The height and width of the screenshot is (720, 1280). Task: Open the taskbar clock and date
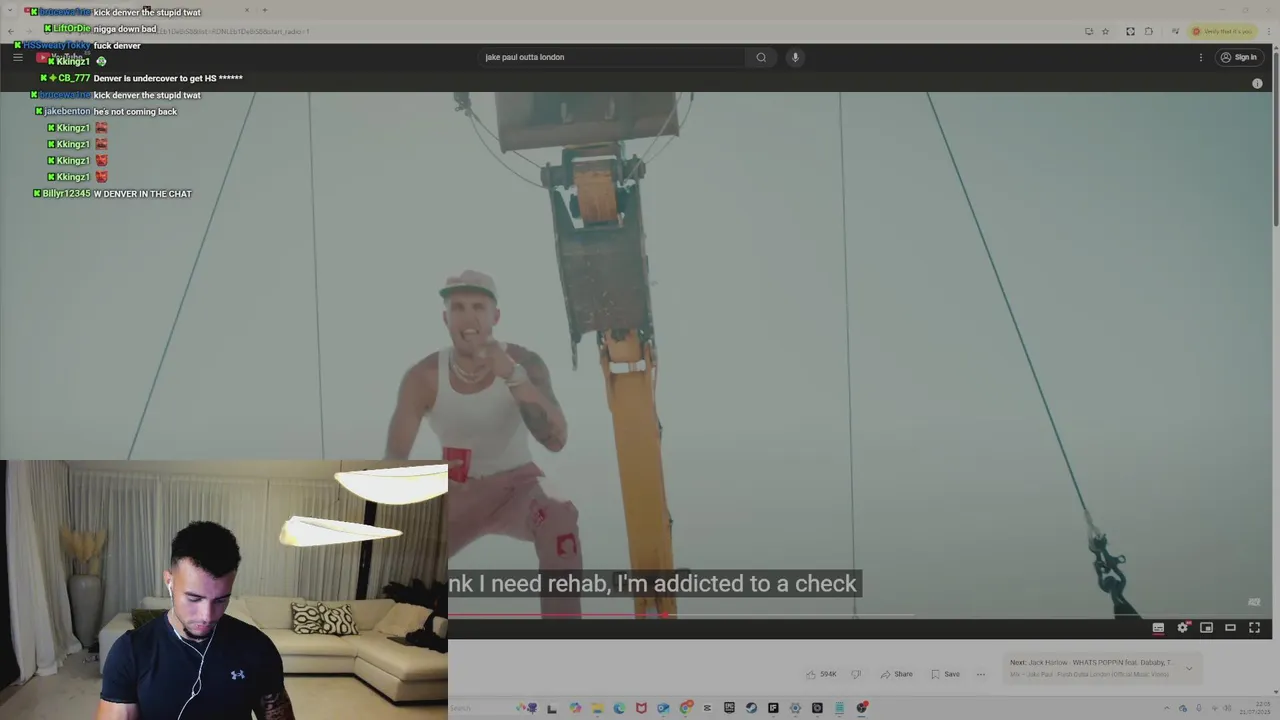tap(1254, 708)
